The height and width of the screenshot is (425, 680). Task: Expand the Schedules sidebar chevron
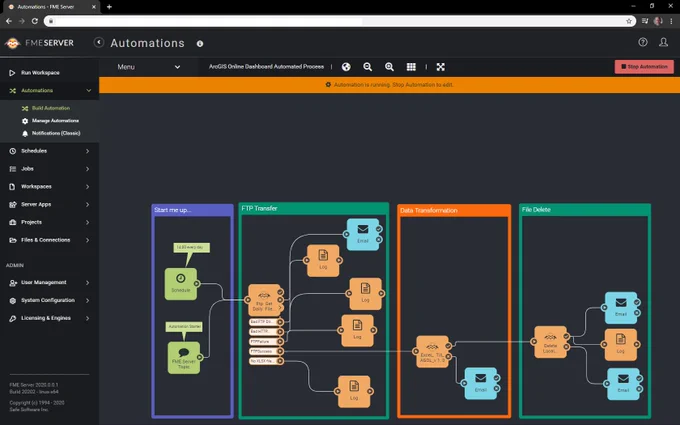point(88,151)
